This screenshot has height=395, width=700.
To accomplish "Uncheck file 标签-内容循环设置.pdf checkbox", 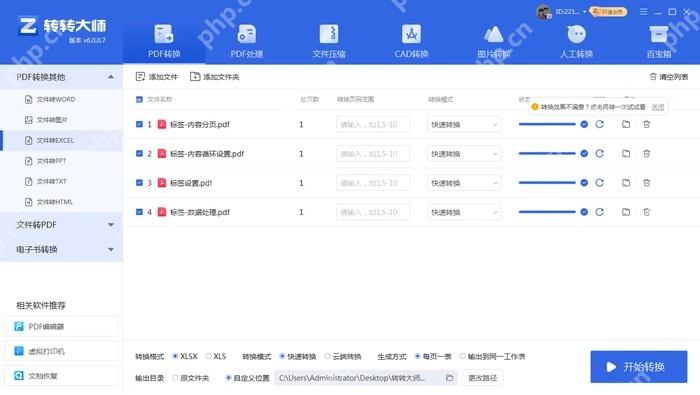I will [139, 154].
